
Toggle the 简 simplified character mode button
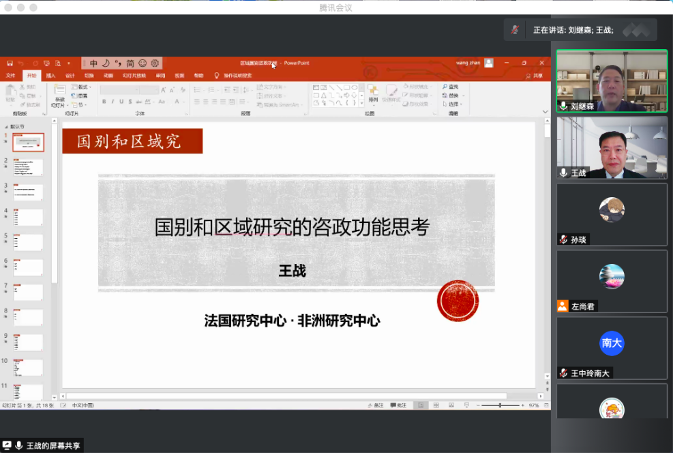(x=130, y=63)
